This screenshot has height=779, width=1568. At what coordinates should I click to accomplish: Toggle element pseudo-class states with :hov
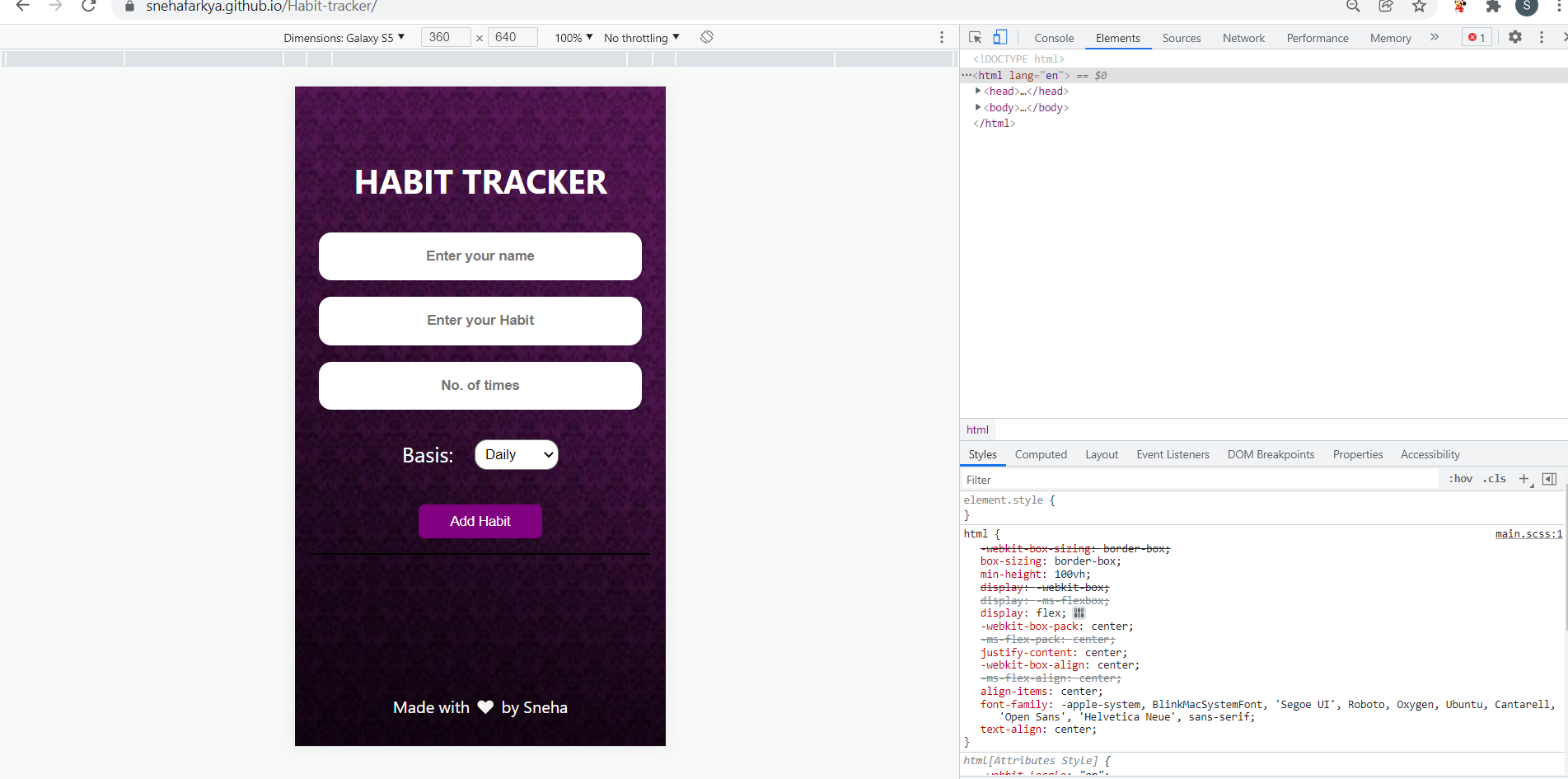[x=1459, y=478]
